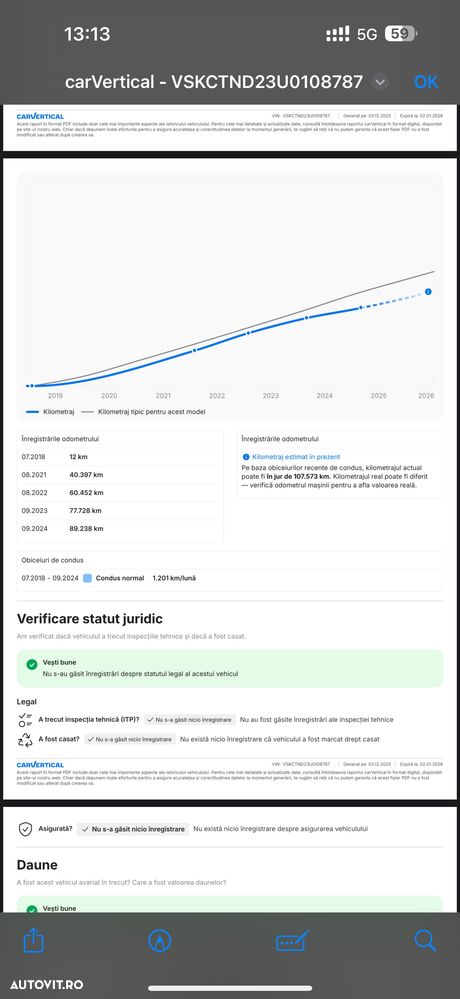Tap the recycle icon beside A fost casat
The image size is (460, 999).
click(25, 740)
